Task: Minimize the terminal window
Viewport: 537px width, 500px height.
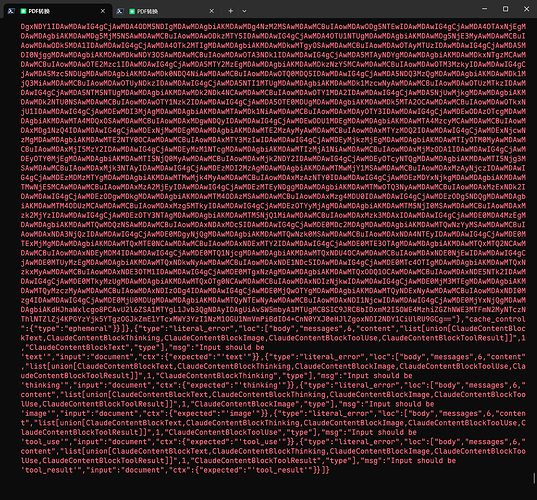Action: click(x=484, y=9)
